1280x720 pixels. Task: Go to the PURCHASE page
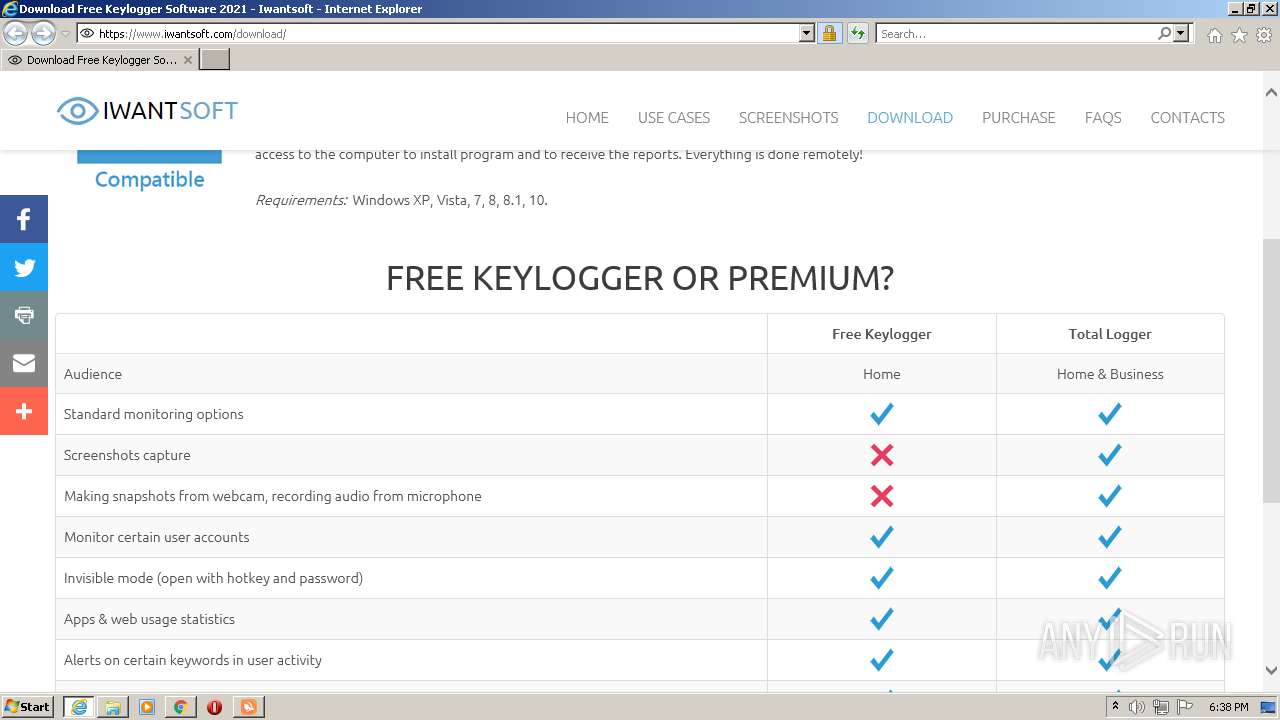(1018, 118)
